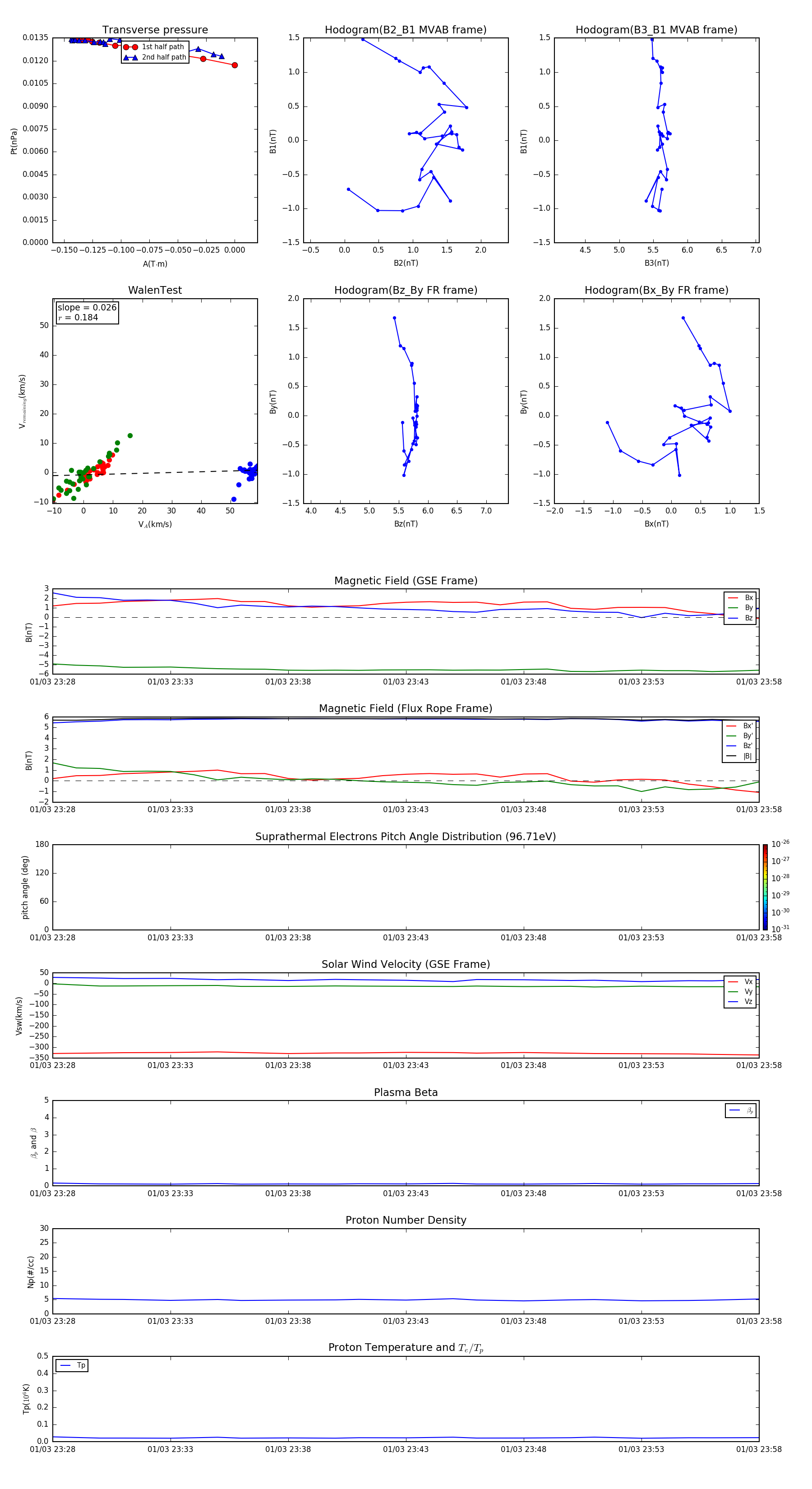812x1489 pixels.
Task: Click the pitch angle color bar
Action: (765, 887)
